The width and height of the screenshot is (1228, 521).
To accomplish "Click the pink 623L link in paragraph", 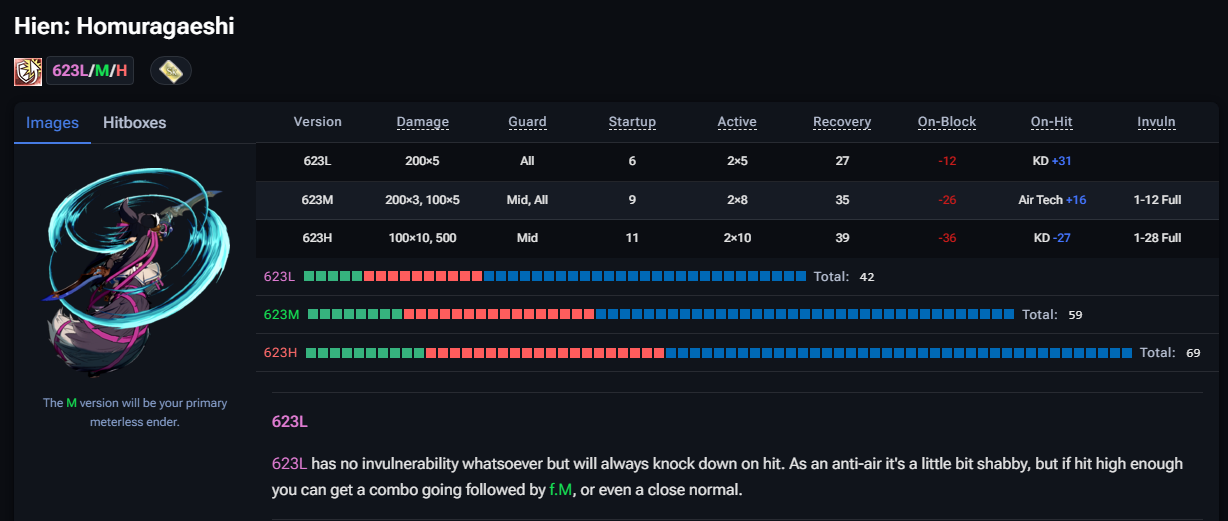I will tap(289, 464).
